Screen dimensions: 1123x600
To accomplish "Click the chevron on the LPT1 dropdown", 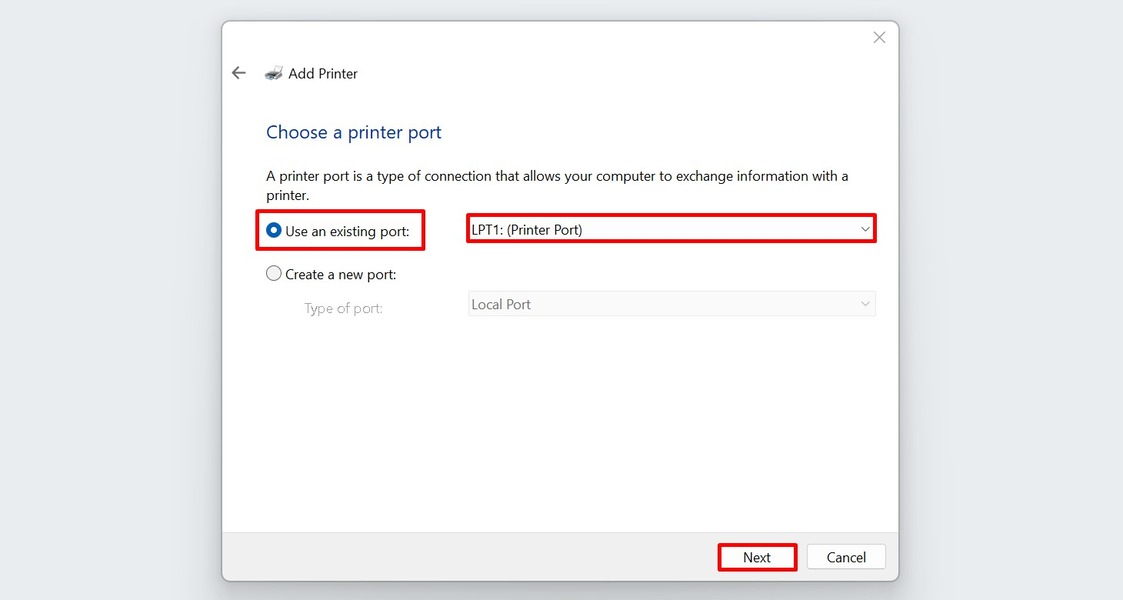I will [x=864, y=228].
